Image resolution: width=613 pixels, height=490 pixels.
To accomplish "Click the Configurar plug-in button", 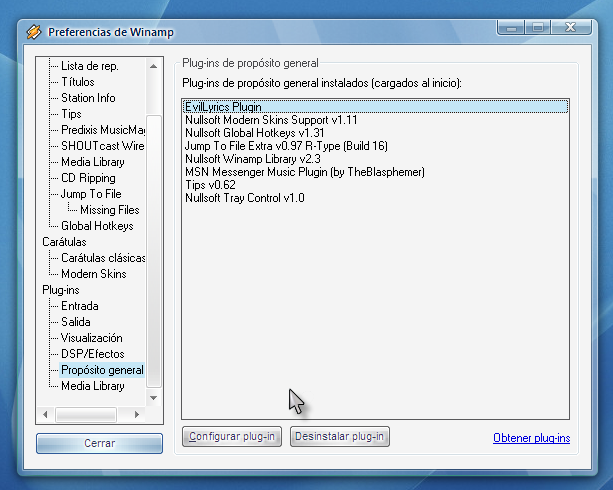I will (x=232, y=436).
